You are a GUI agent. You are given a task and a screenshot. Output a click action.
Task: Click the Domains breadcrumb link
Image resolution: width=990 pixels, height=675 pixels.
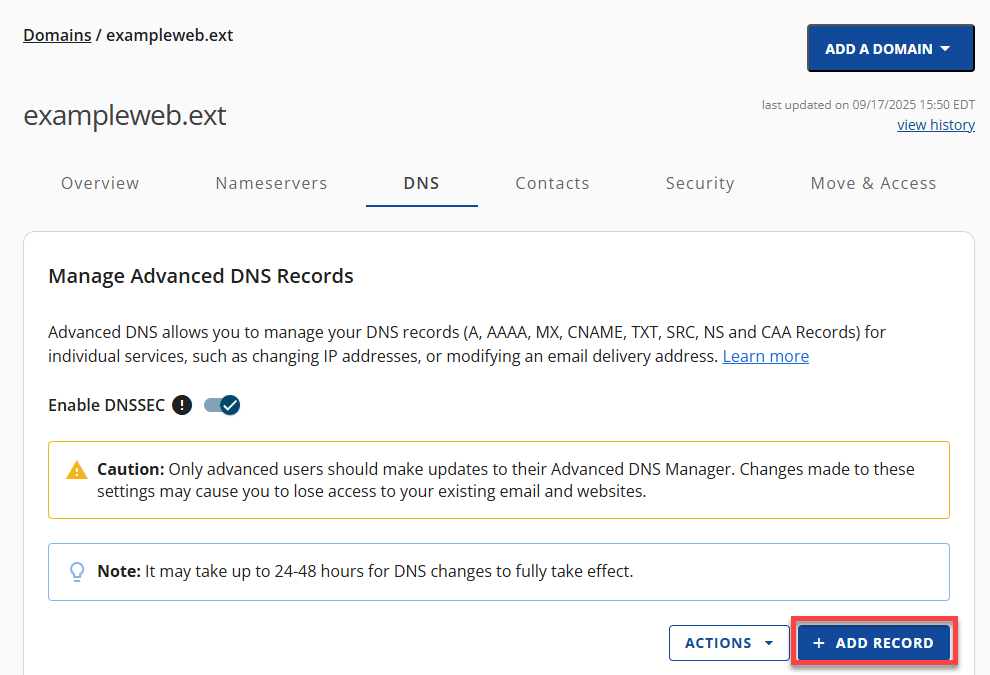tap(56, 34)
